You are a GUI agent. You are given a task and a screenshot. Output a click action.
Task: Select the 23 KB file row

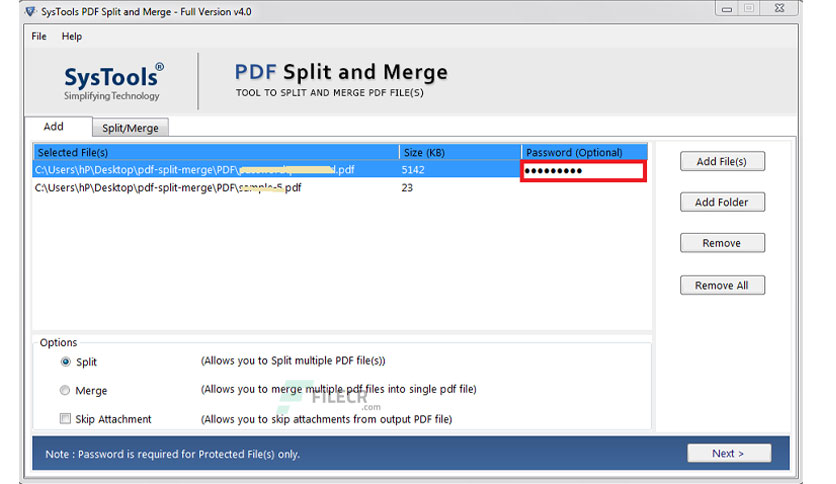click(340, 188)
